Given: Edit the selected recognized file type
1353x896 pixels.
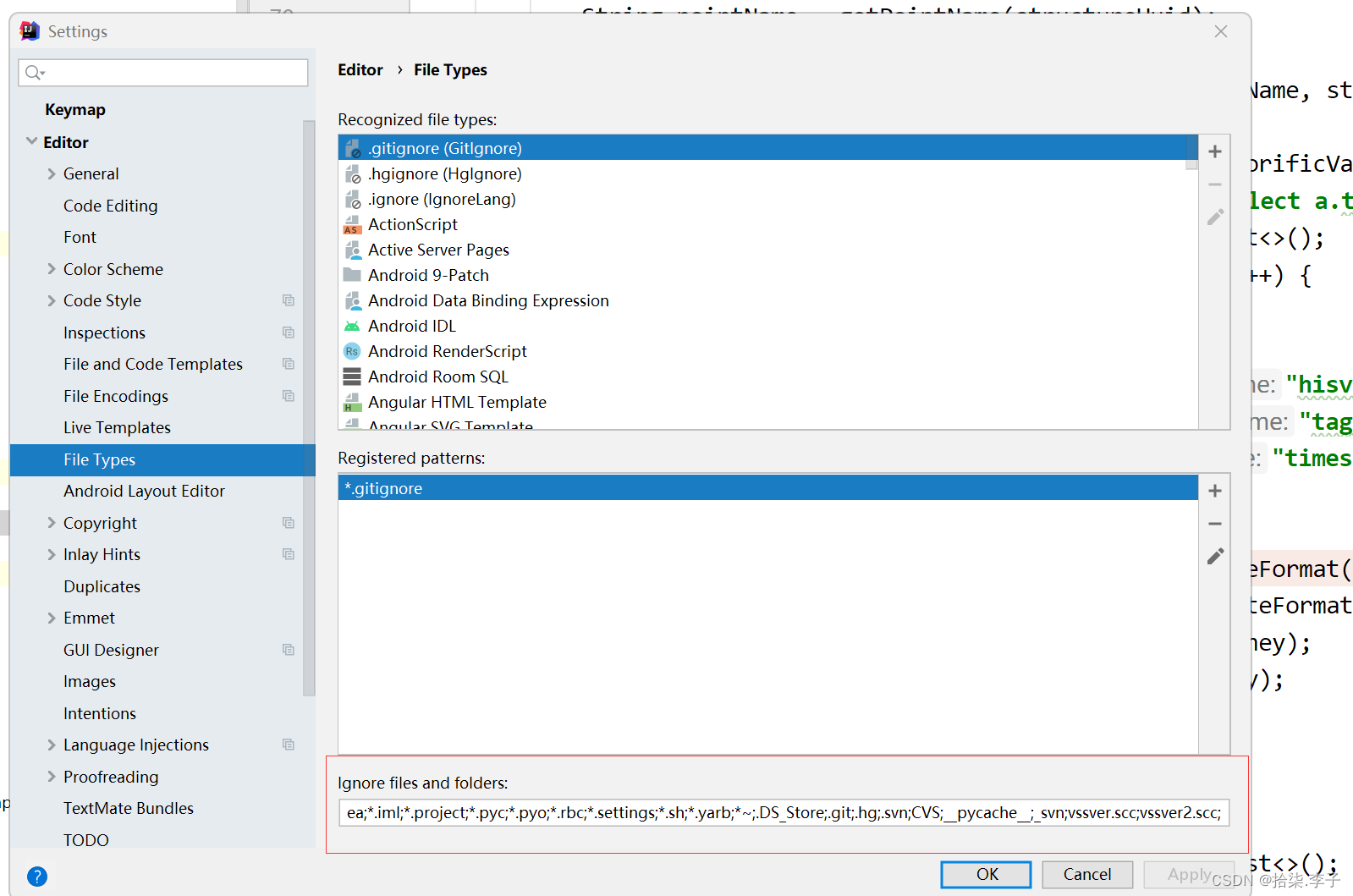Looking at the screenshot, I should point(1215,217).
